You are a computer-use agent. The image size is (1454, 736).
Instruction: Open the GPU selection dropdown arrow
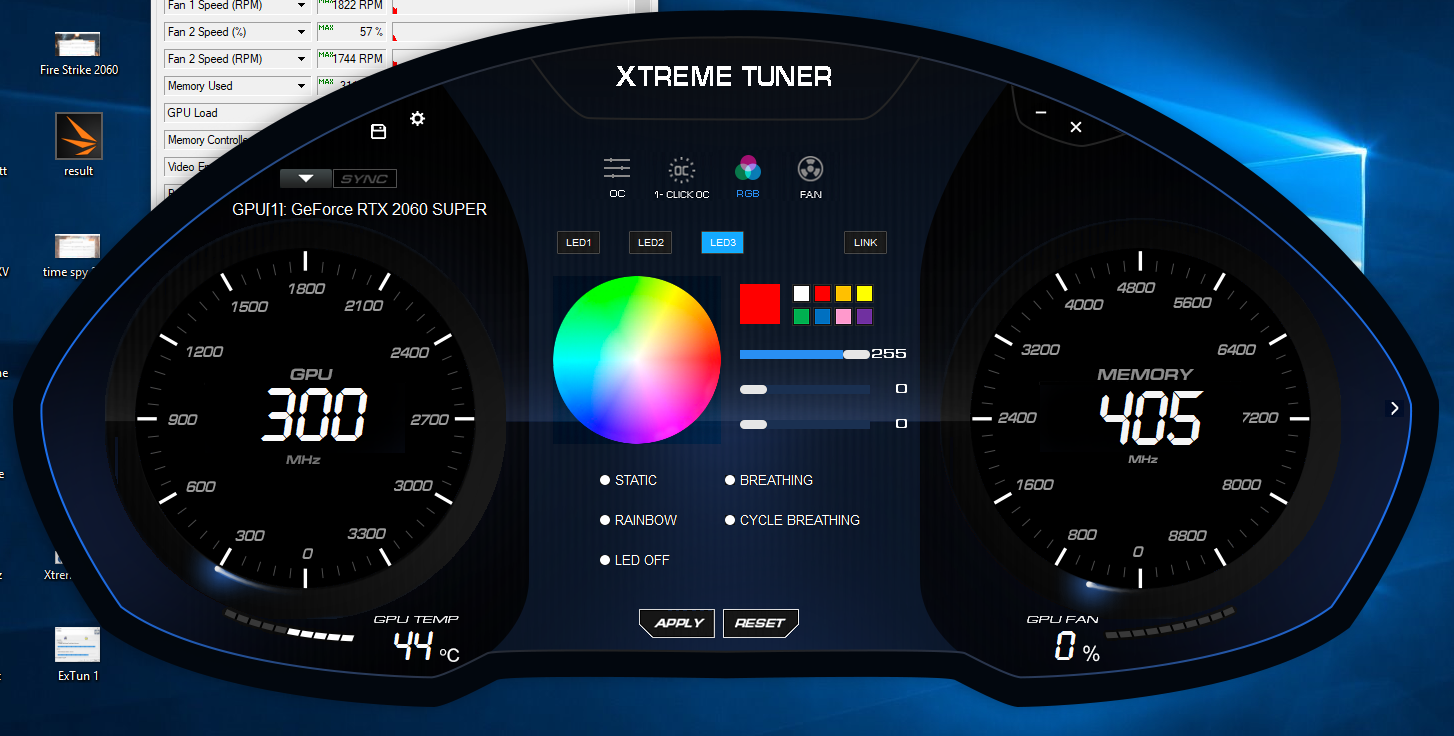pos(306,179)
